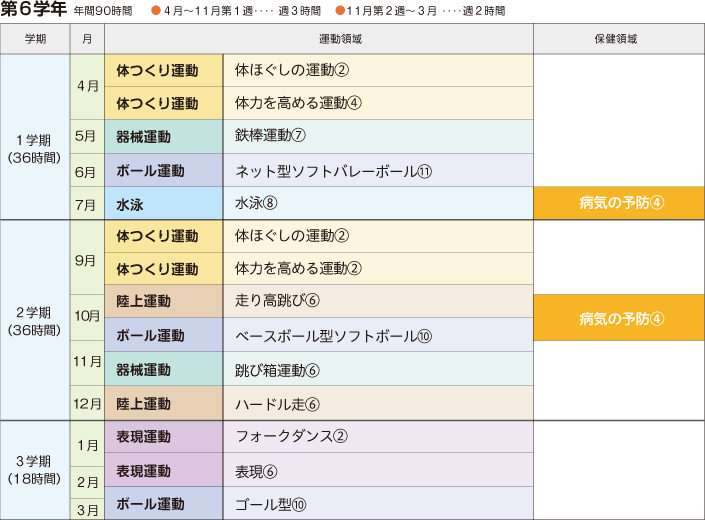Click 病気の予防④ beside the 10月 rows
Screen dimensions: 705x520
(x=619, y=318)
